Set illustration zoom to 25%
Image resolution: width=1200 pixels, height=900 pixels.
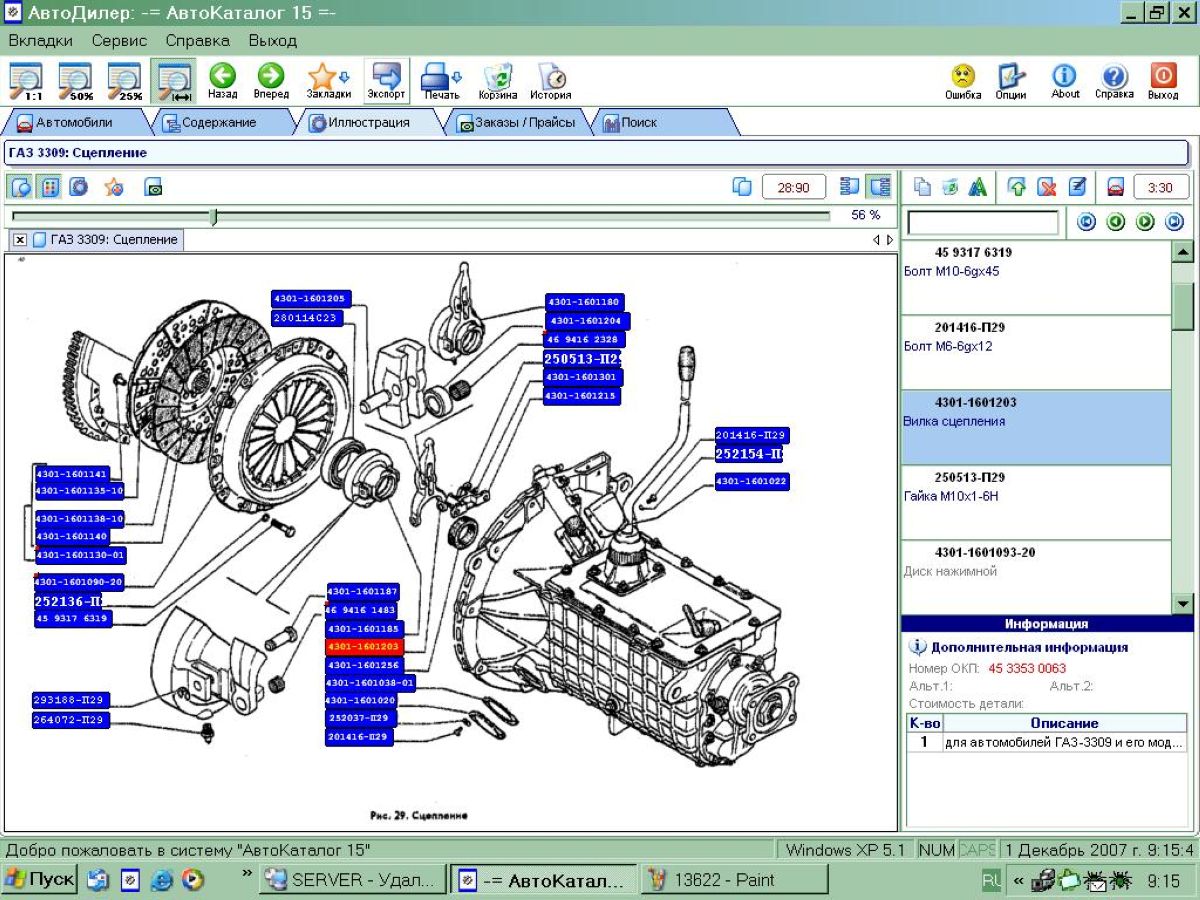point(124,81)
